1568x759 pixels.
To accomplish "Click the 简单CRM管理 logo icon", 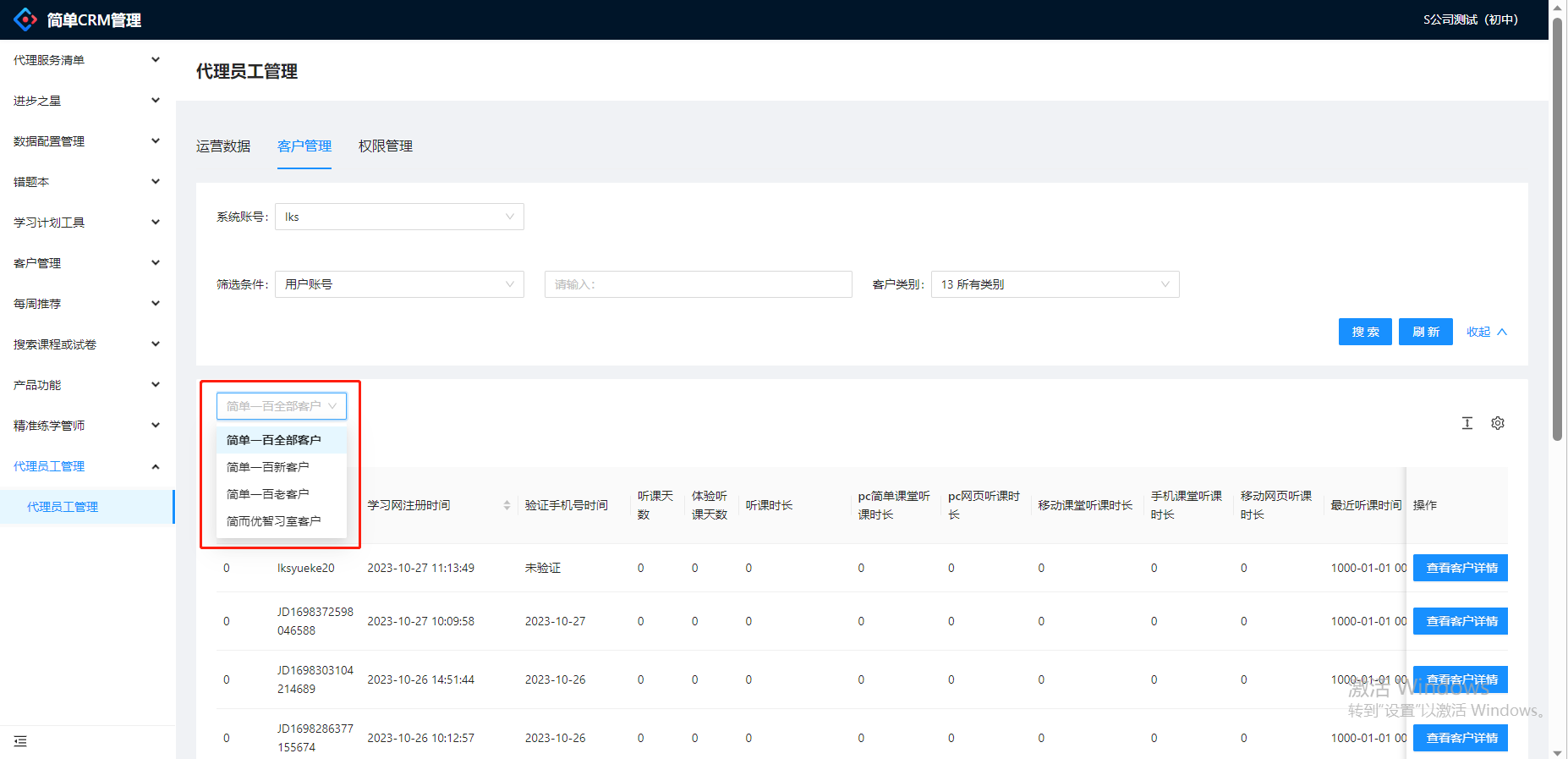I will point(25,19).
